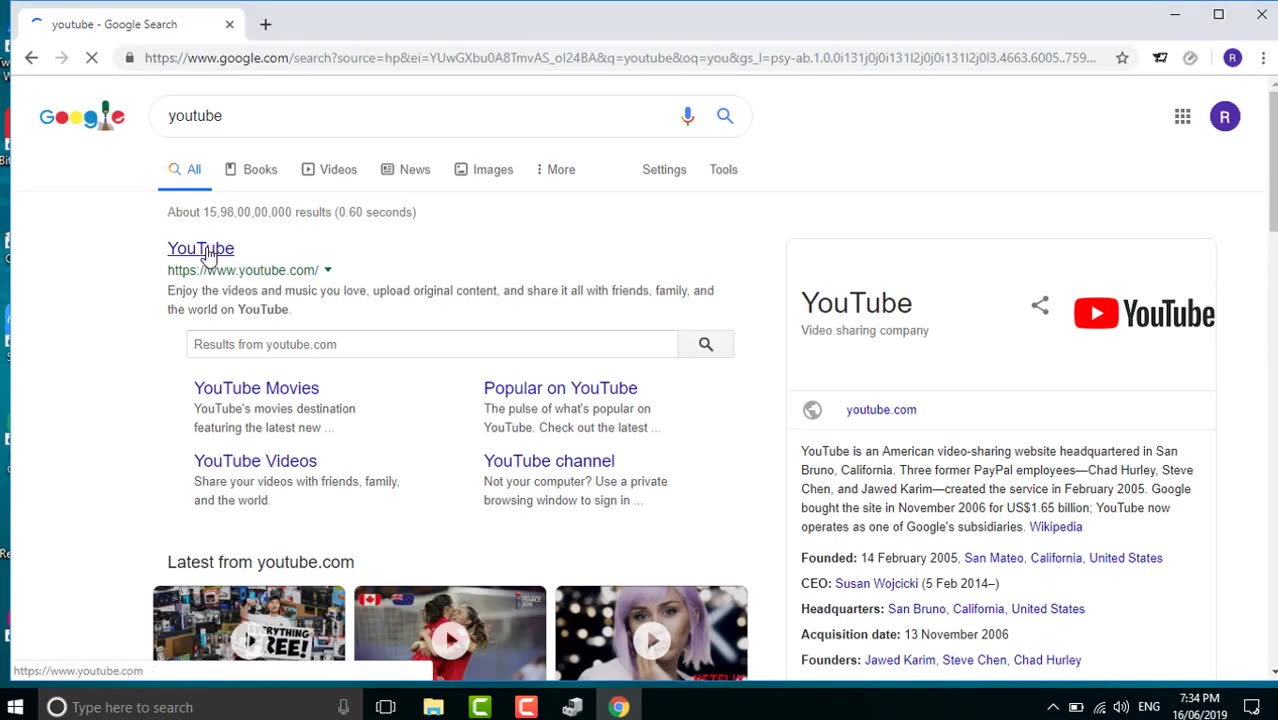This screenshot has width=1278, height=720.
Task: Open the San Bruno headquarters link
Action: click(916, 609)
